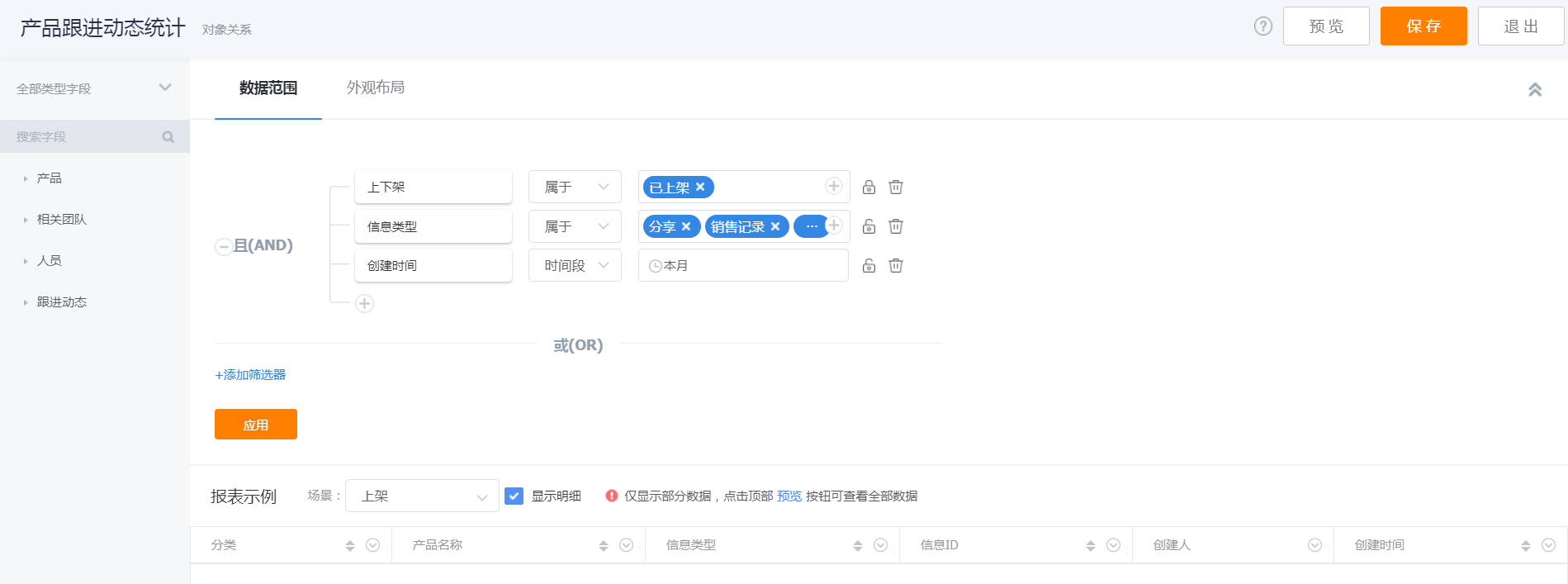The width and height of the screenshot is (1568, 584).
Task: Click the 退出 button
Action: tap(1521, 26)
